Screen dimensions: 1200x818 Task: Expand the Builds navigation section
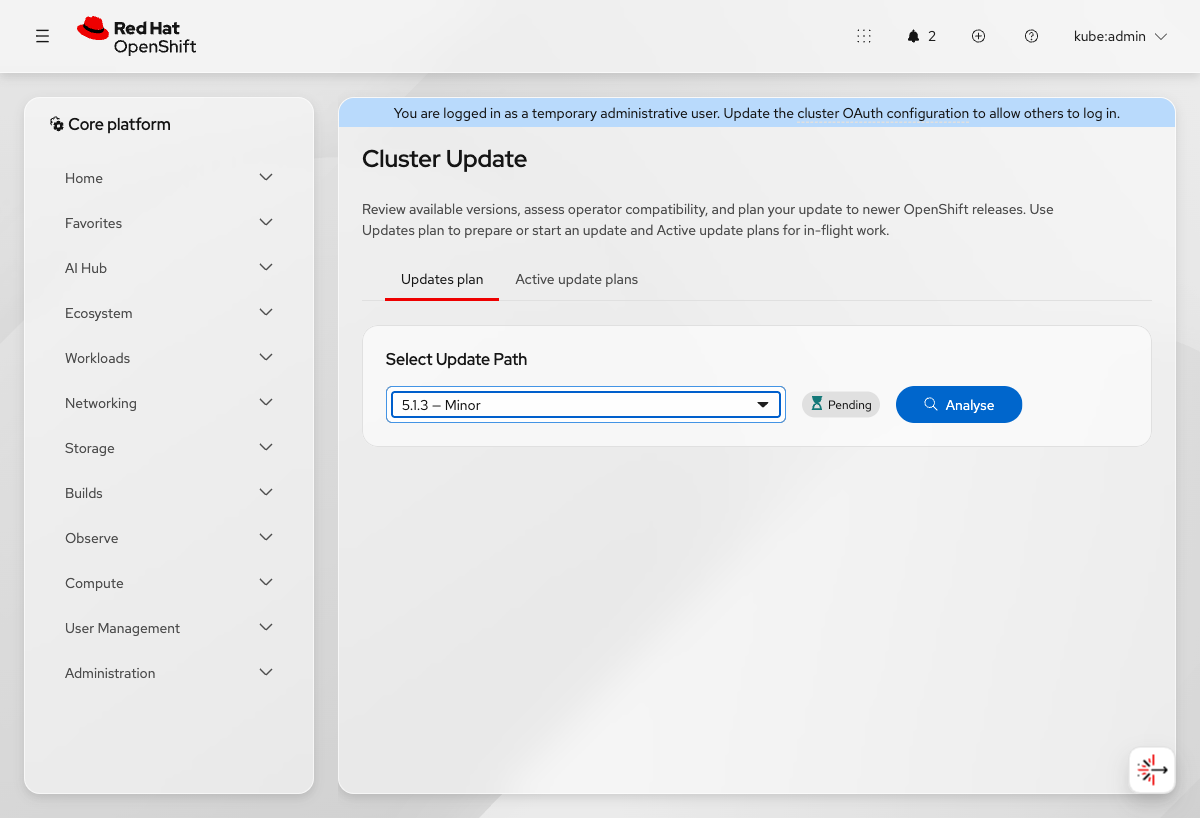click(x=169, y=493)
